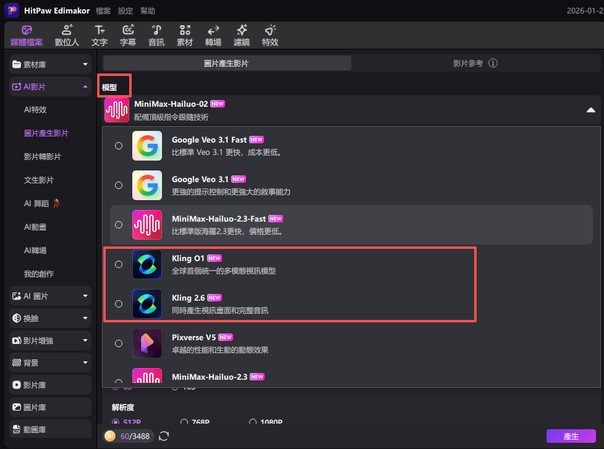The height and width of the screenshot is (449, 604).
Task: Open 文生影片 in the sidebar
Action: pos(42,180)
